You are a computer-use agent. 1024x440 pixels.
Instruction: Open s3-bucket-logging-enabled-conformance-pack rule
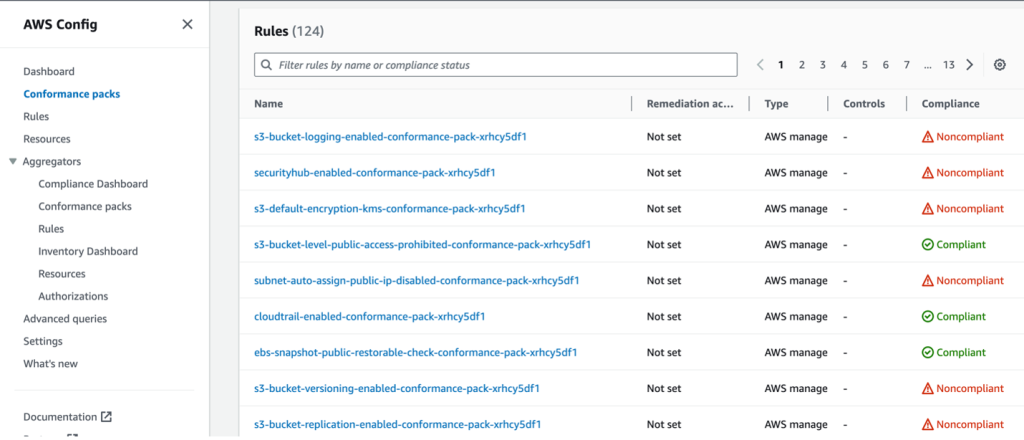tap(390, 137)
